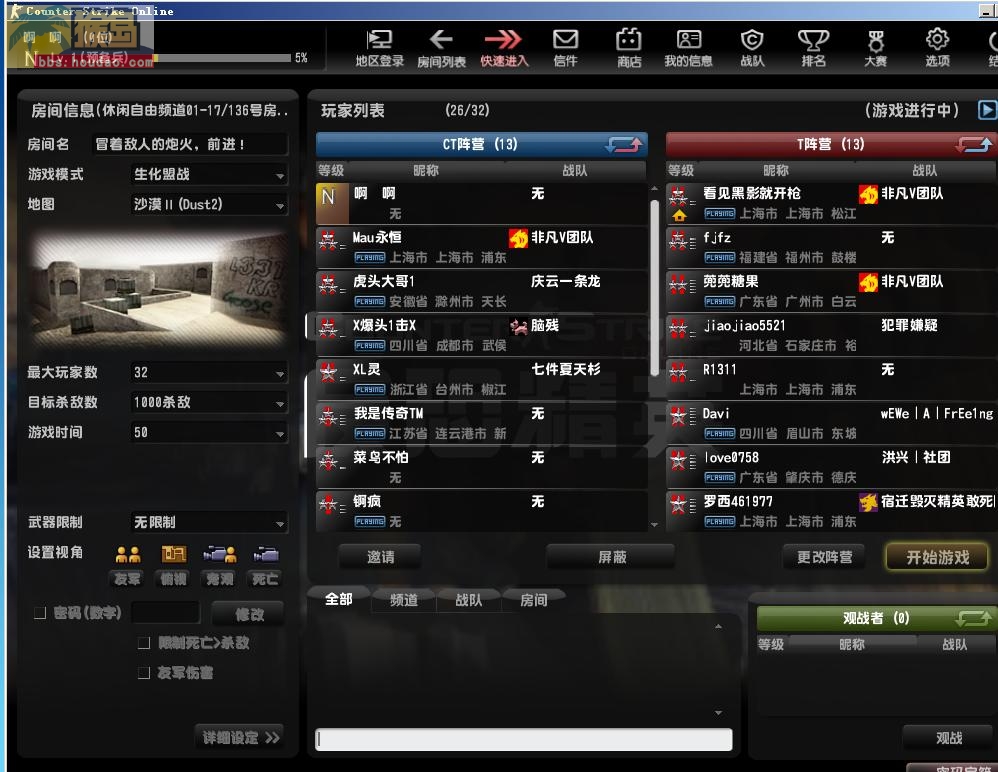998x772 pixels.
Task: Open the 商店 shop
Action: [x=629, y=48]
